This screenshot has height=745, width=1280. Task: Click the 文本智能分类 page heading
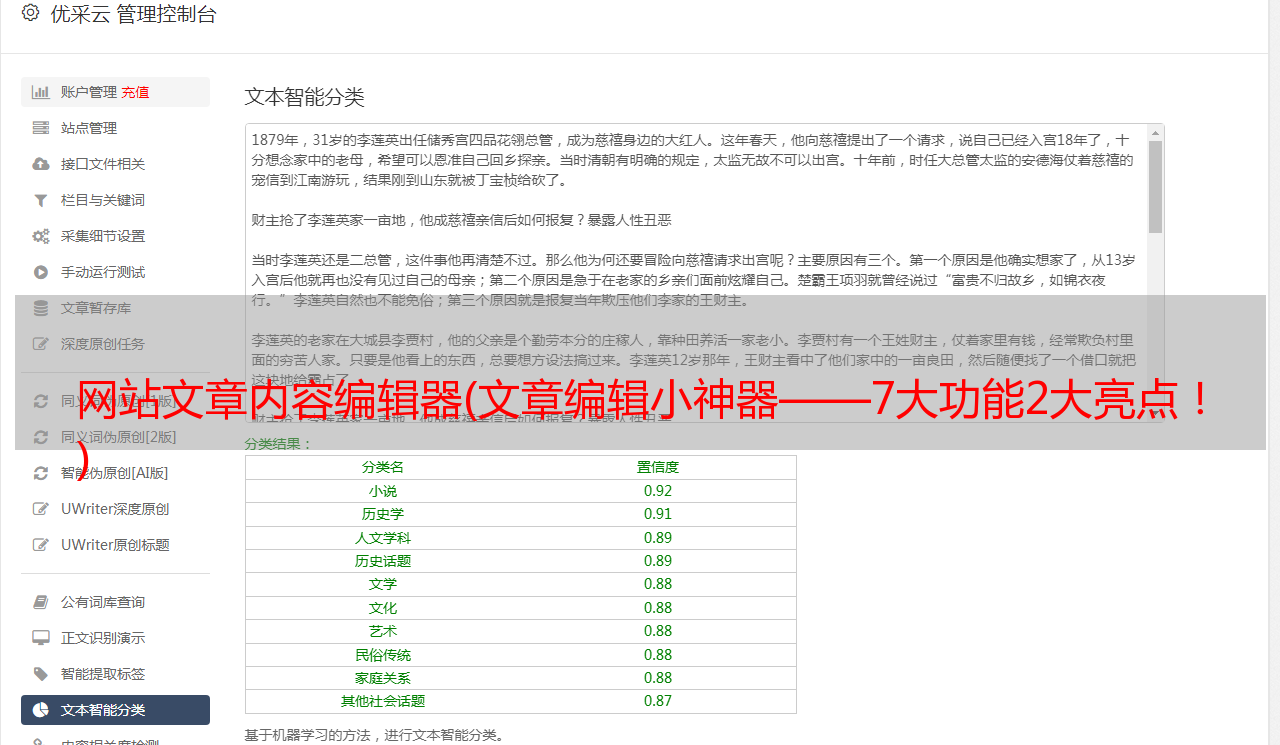[305, 97]
